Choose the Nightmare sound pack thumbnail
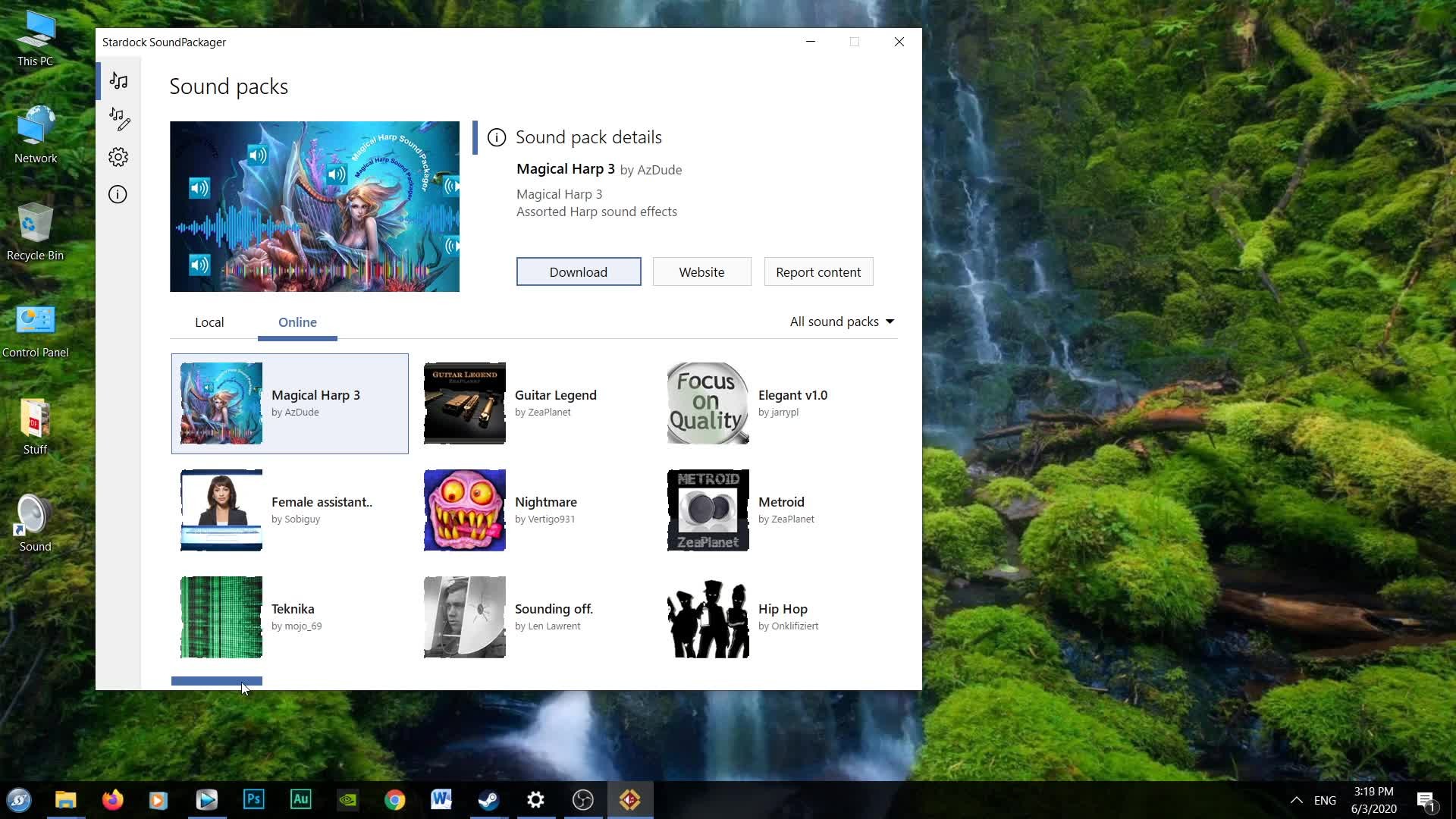1456x819 pixels. click(x=465, y=510)
